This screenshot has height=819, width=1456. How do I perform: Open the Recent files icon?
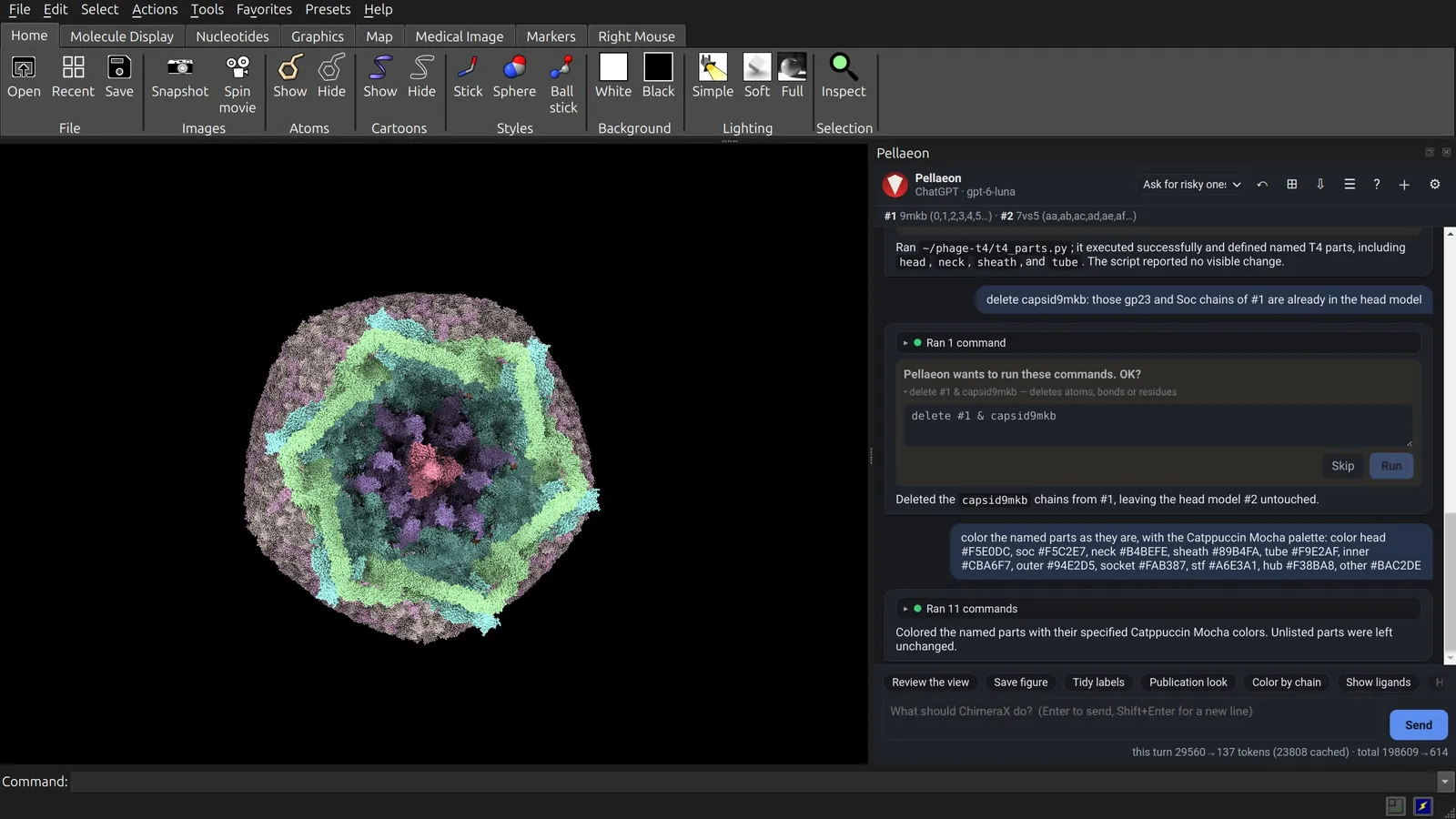click(73, 76)
